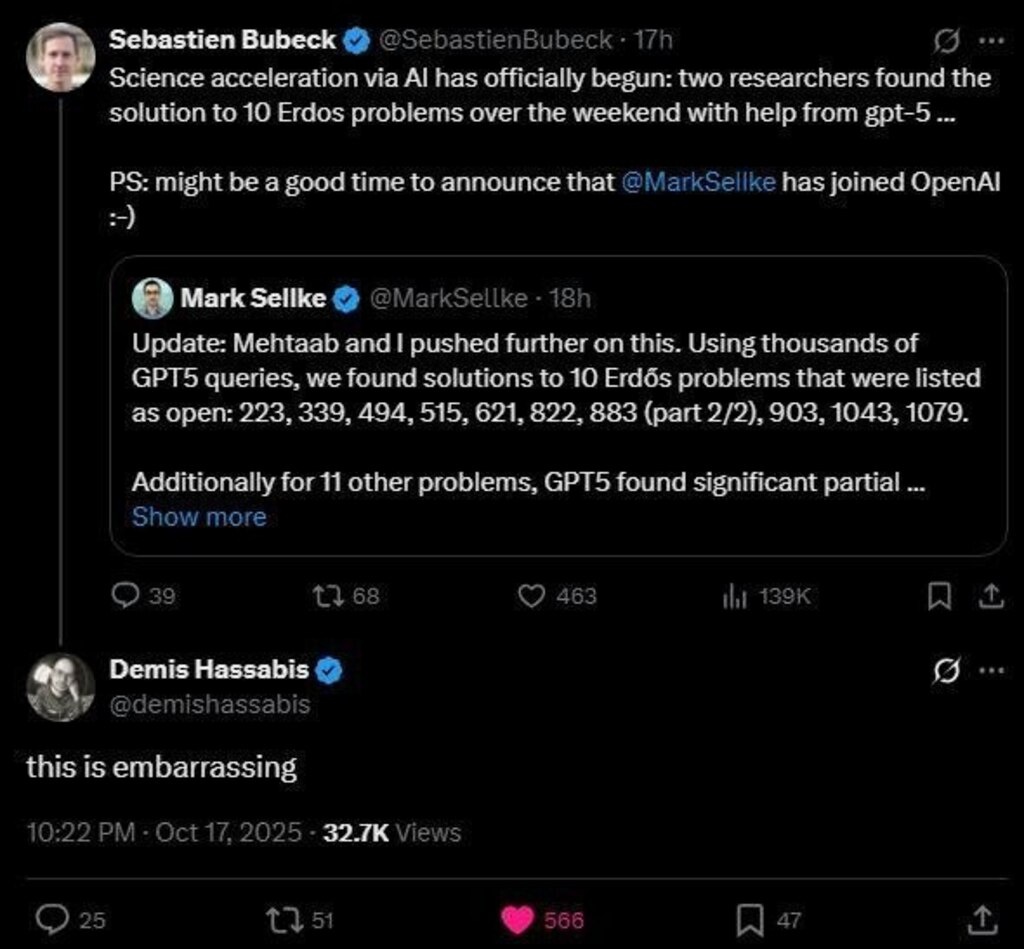This screenshot has height=949, width=1024.
Task: Open the @MarkSellke mention link
Action: (x=698, y=184)
